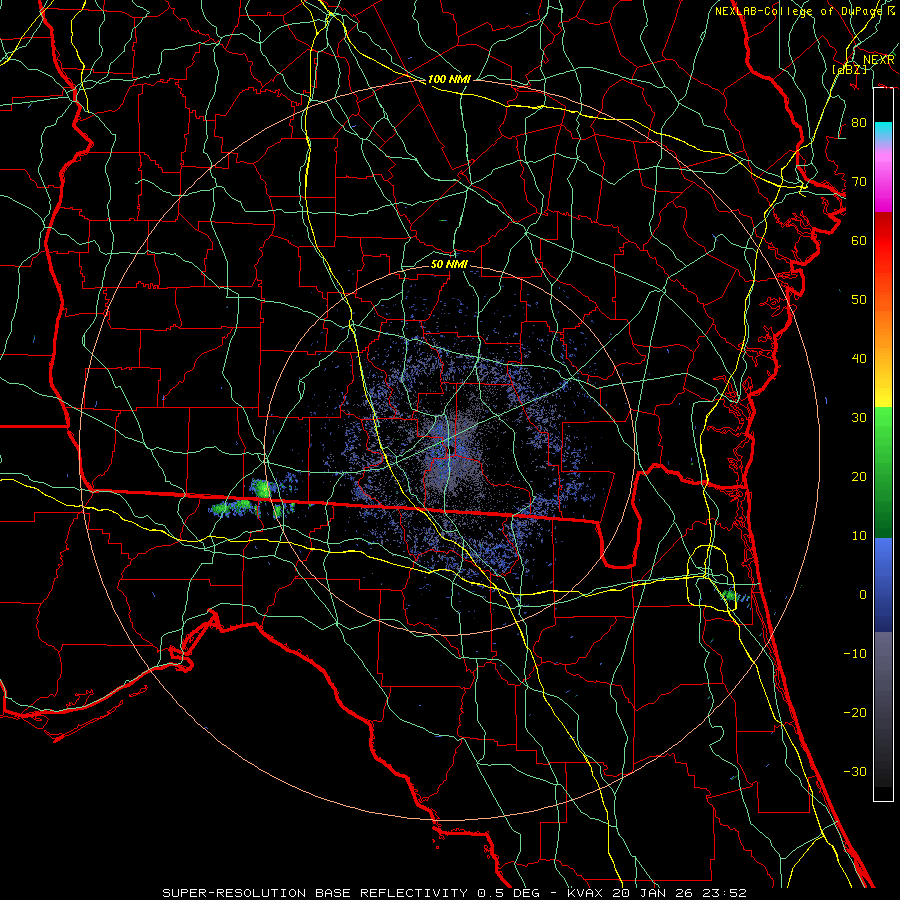Click the 50 value on reflectivity scale

(x=859, y=300)
